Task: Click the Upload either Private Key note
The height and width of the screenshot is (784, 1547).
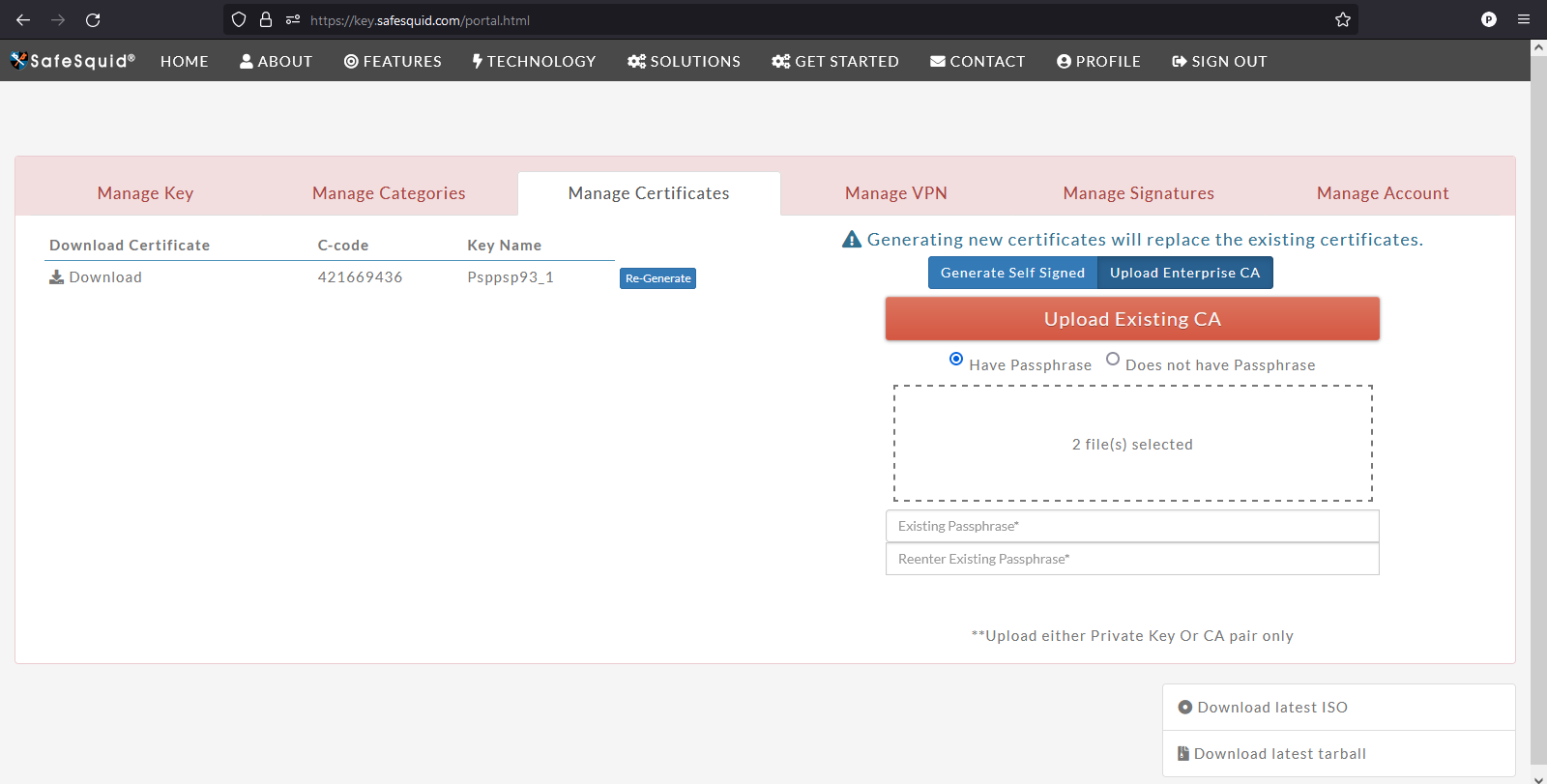Action: 1132,636
